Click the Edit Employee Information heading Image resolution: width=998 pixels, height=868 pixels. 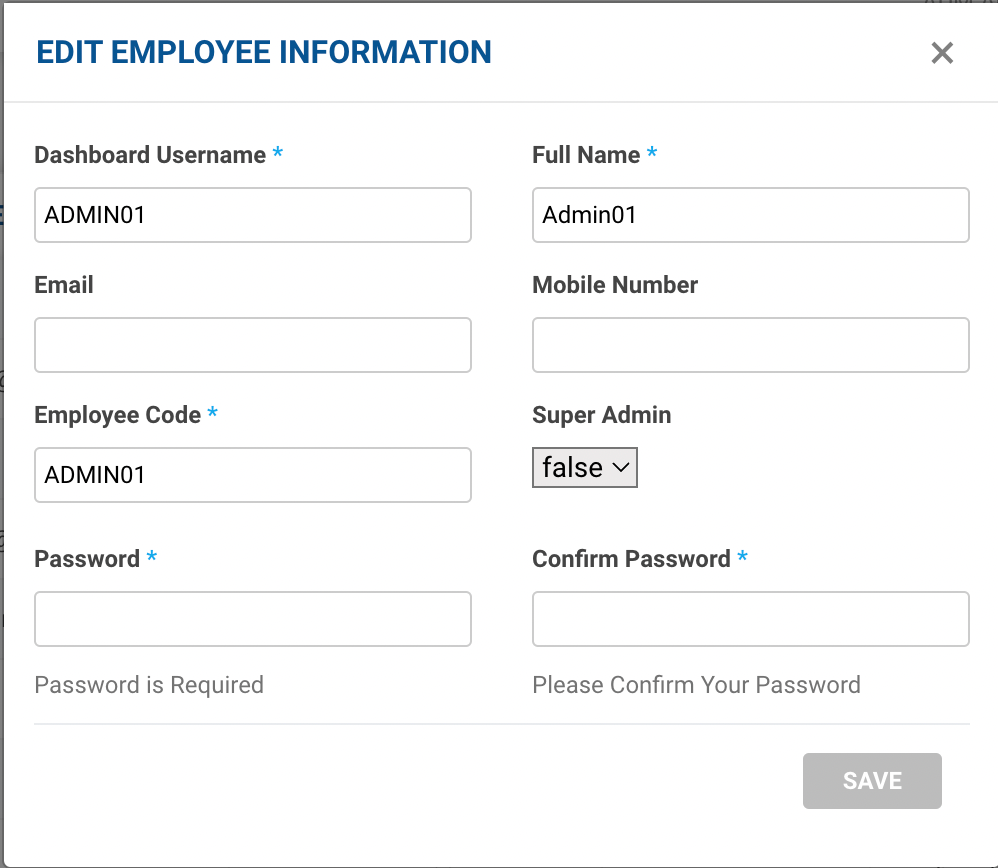pos(264,52)
